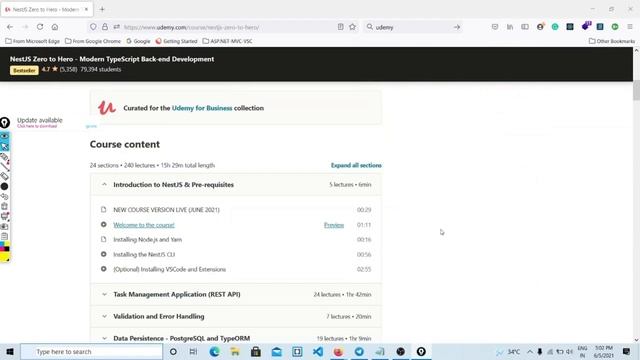Click the padlock site security icon
Screen dimensions: 640x360
[105, 27]
